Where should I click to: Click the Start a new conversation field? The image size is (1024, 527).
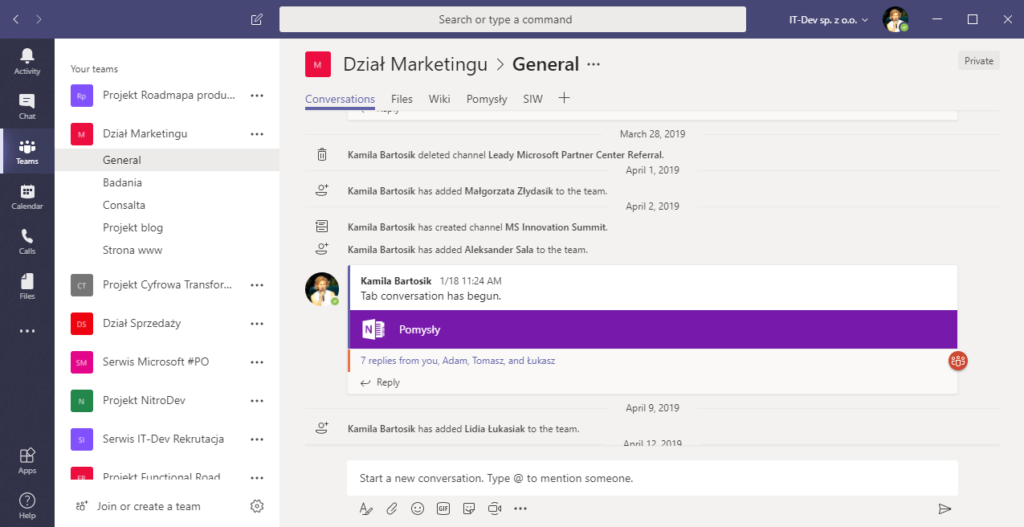point(652,478)
